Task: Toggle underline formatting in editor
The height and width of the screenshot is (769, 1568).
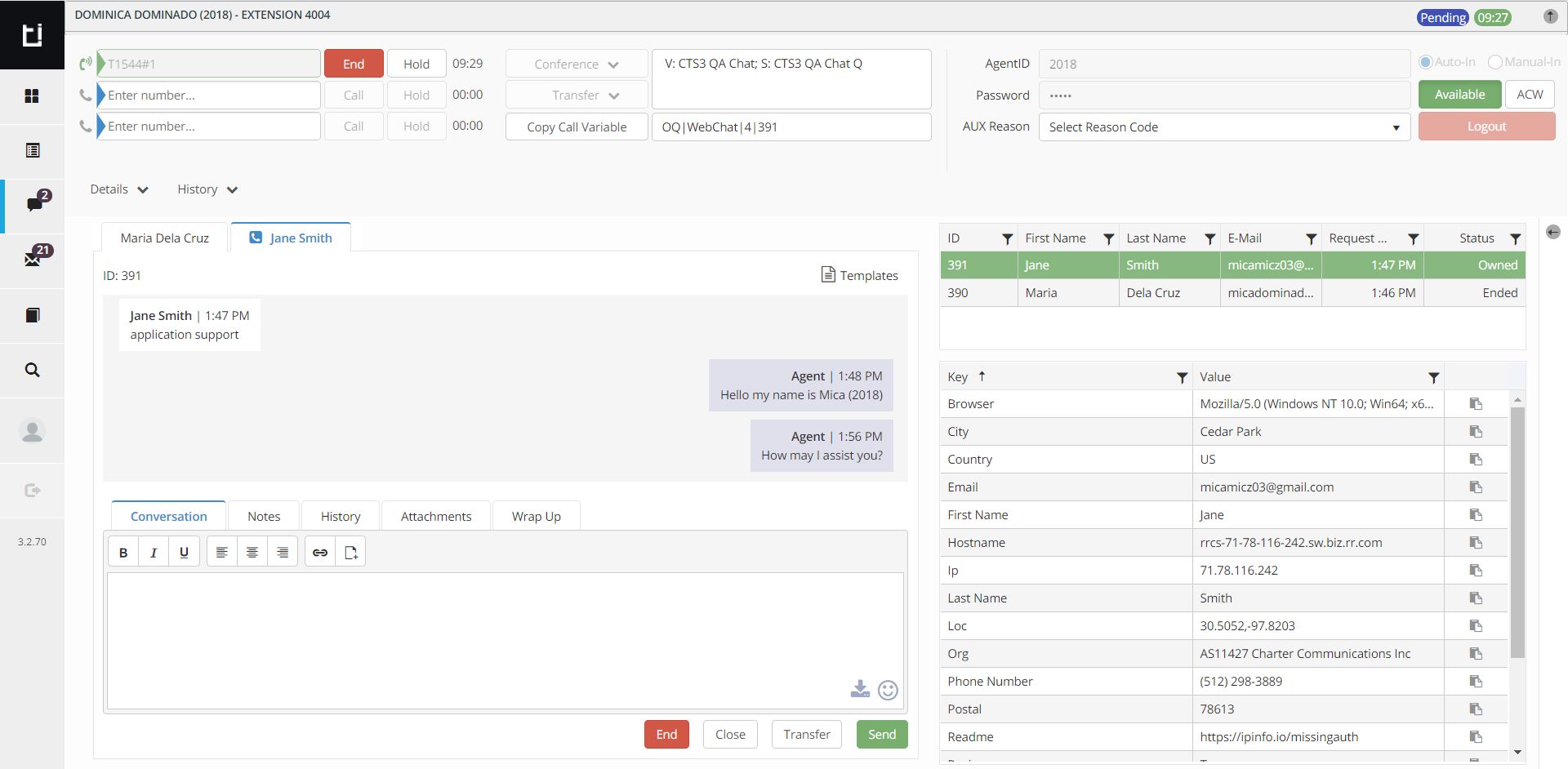Action: click(184, 553)
